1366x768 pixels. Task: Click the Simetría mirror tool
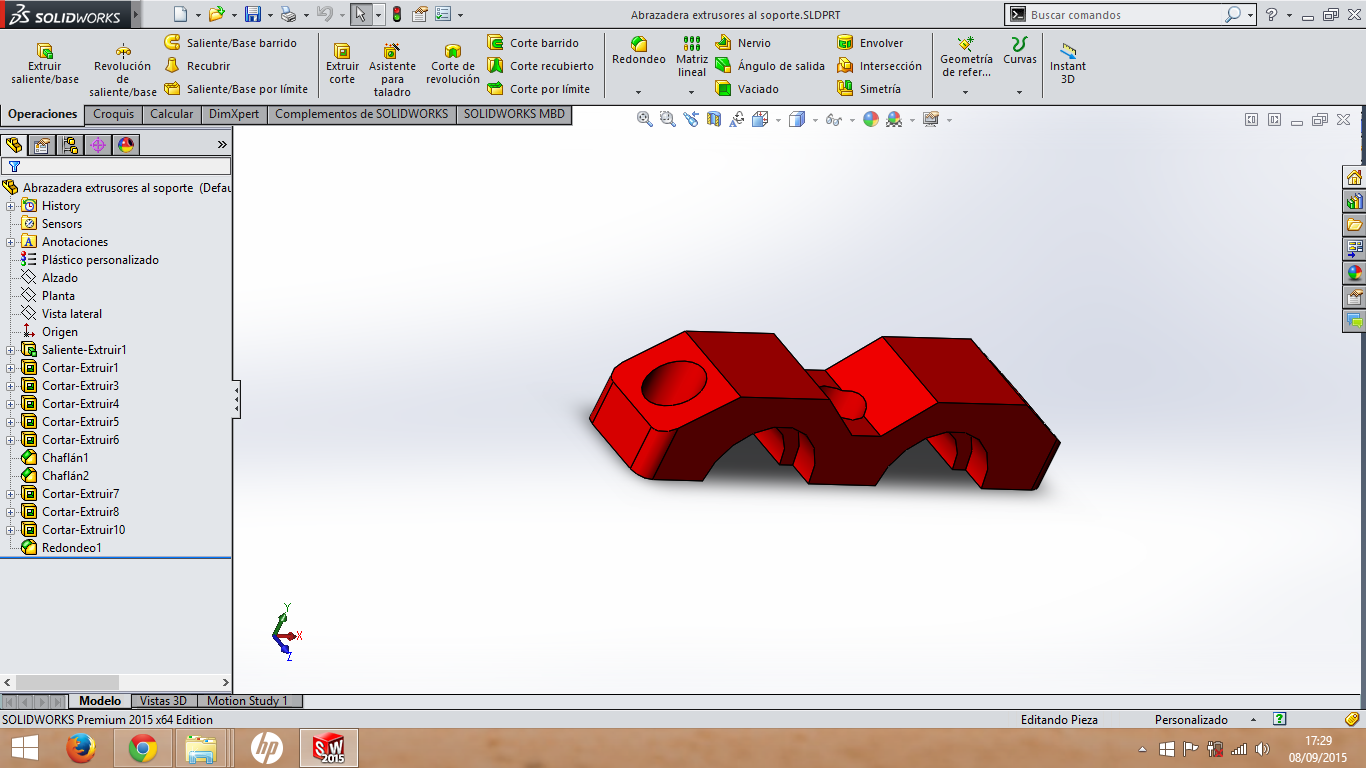(869, 89)
